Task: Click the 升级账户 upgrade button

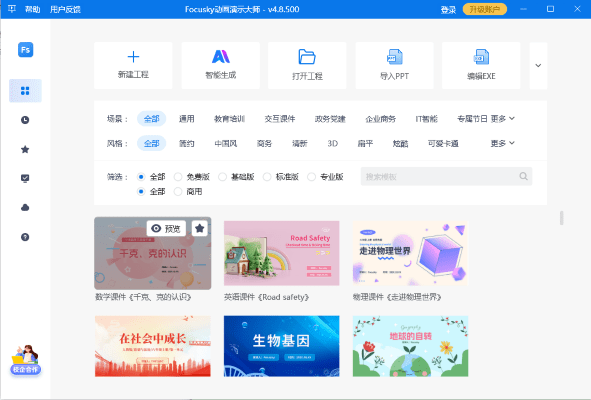Action: click(x=485, y=9)
